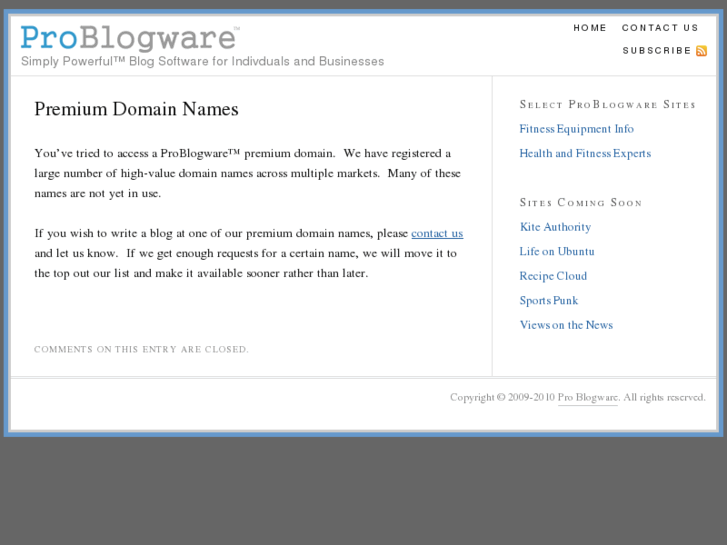This screenshot has width=727, height=545.
Task: Select SUBSCRIBE in the navigation bar
Action: (x=657, y=51)
